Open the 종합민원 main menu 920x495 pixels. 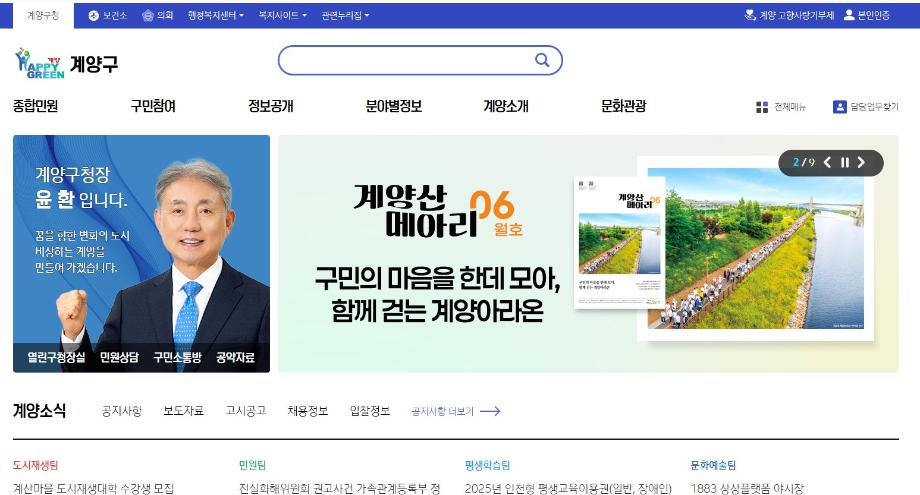pos(36,106)
